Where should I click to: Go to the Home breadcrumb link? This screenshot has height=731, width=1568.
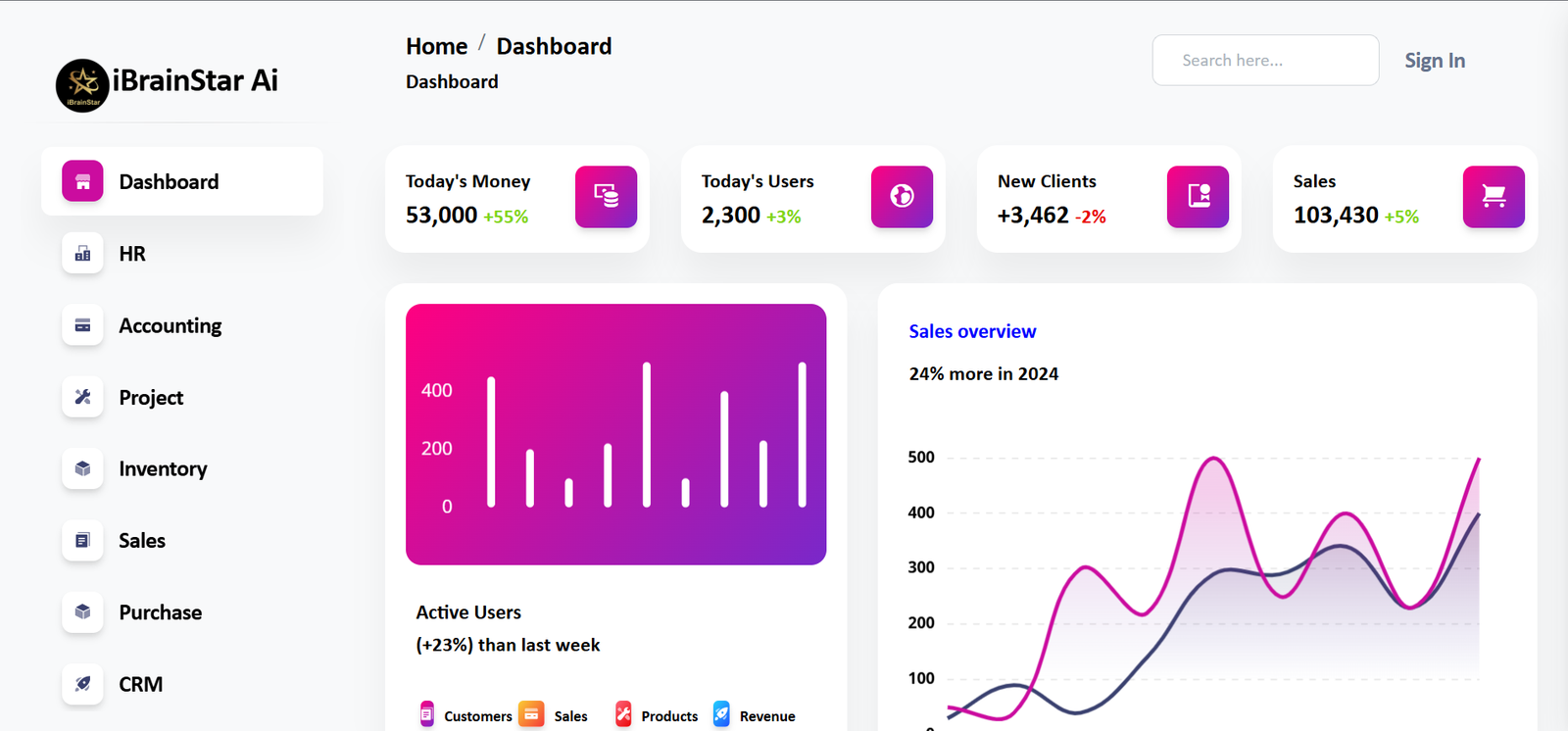(436, 46)
